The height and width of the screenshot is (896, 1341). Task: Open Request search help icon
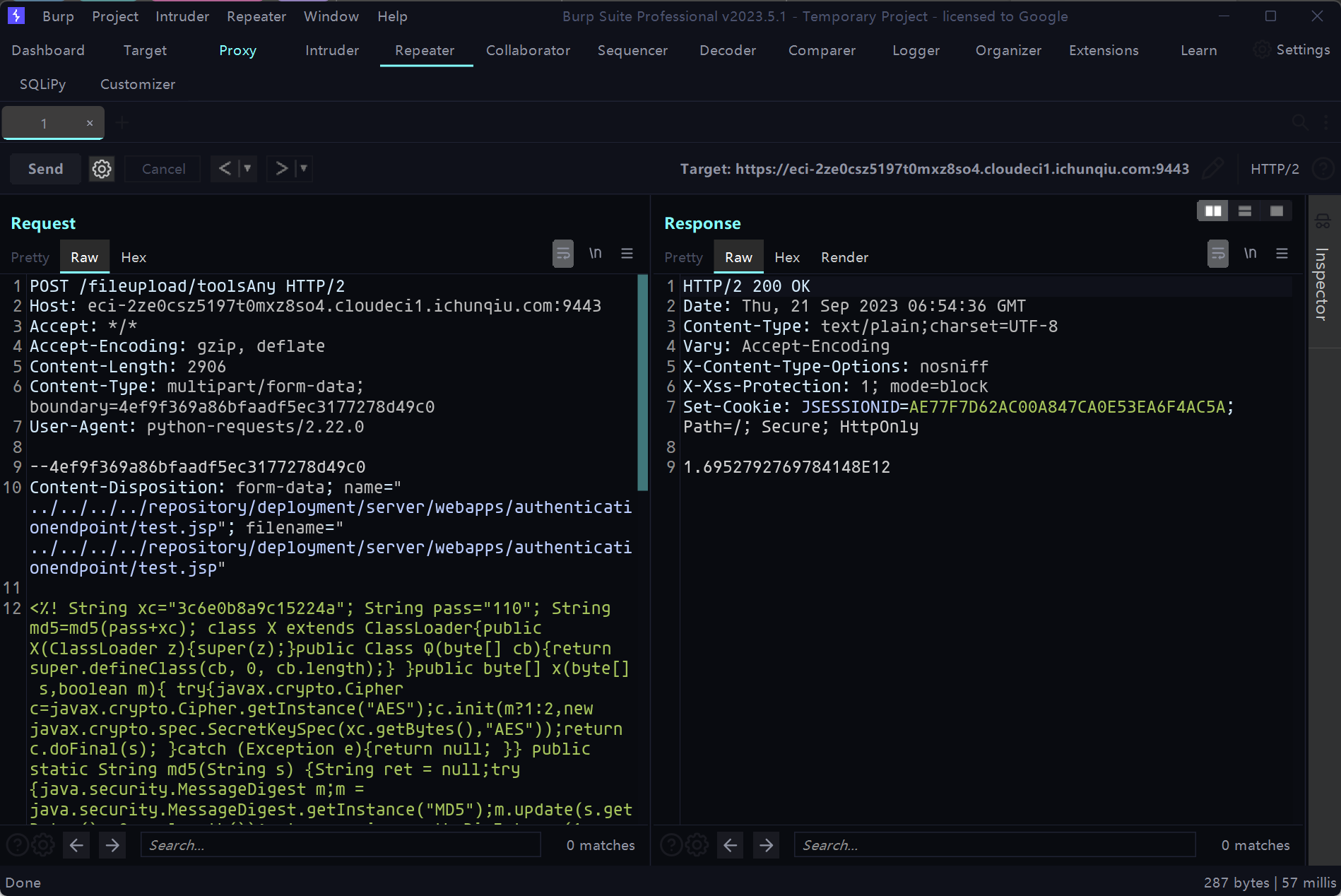(x=18, y=844)
